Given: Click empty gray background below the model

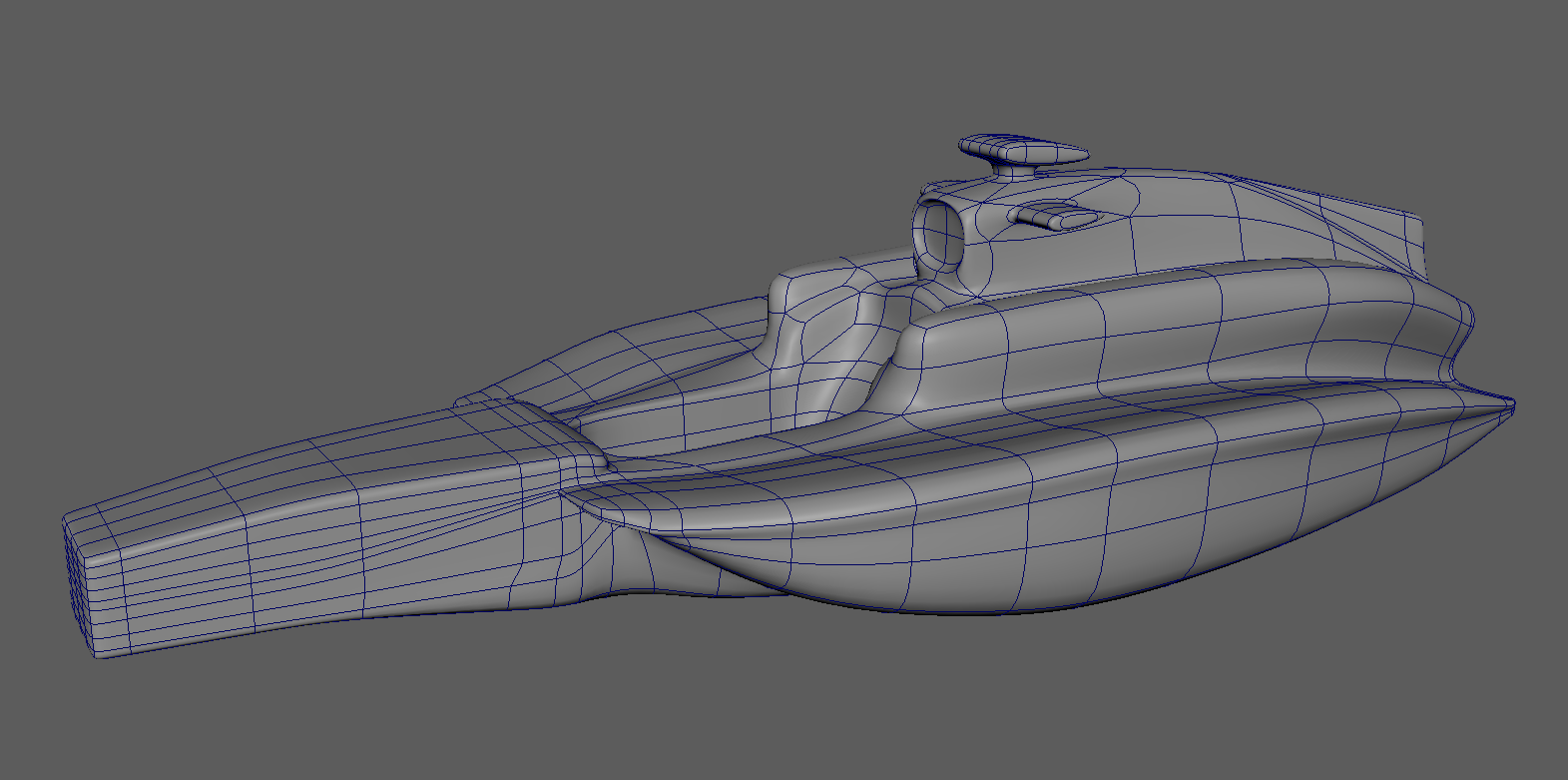Looking at the screenshot, I should 798,709.
